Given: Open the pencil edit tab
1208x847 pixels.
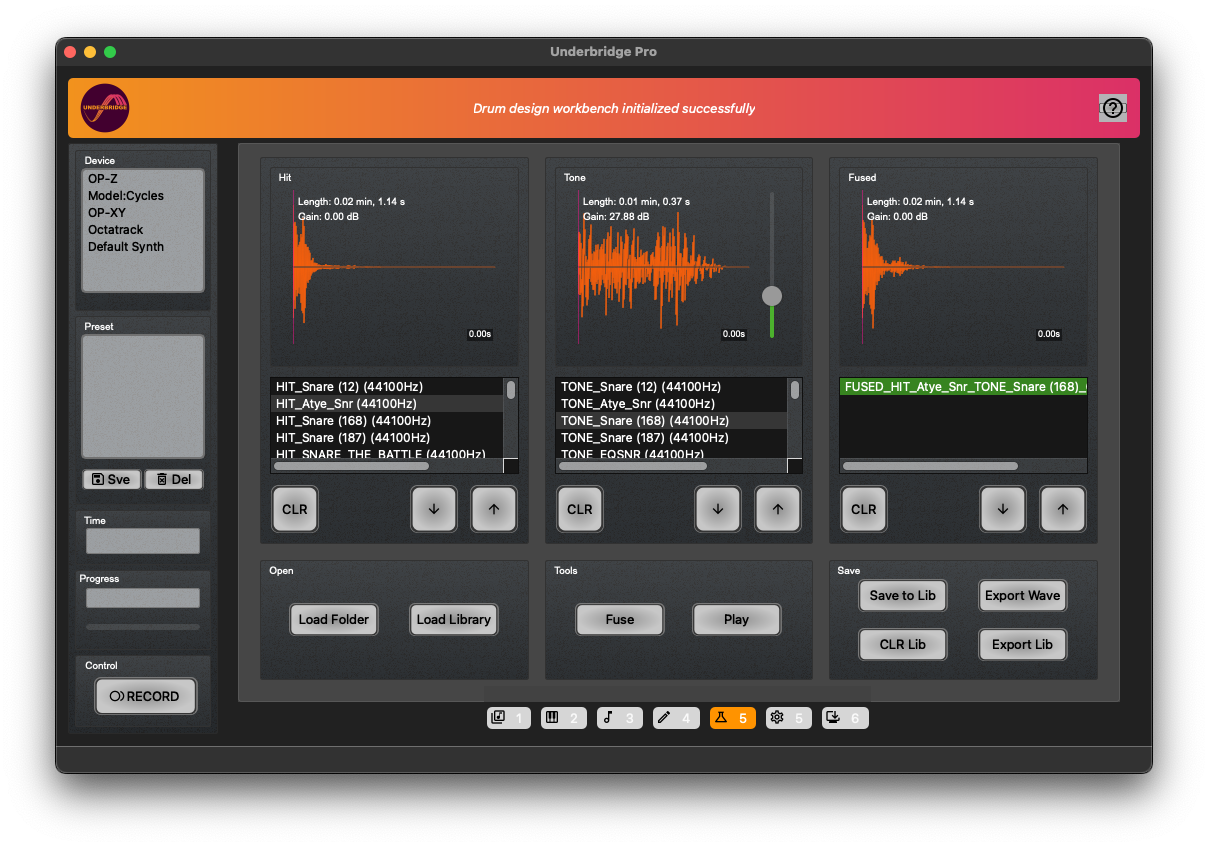Looking at the screenshot, I should (x=675, y=718).
